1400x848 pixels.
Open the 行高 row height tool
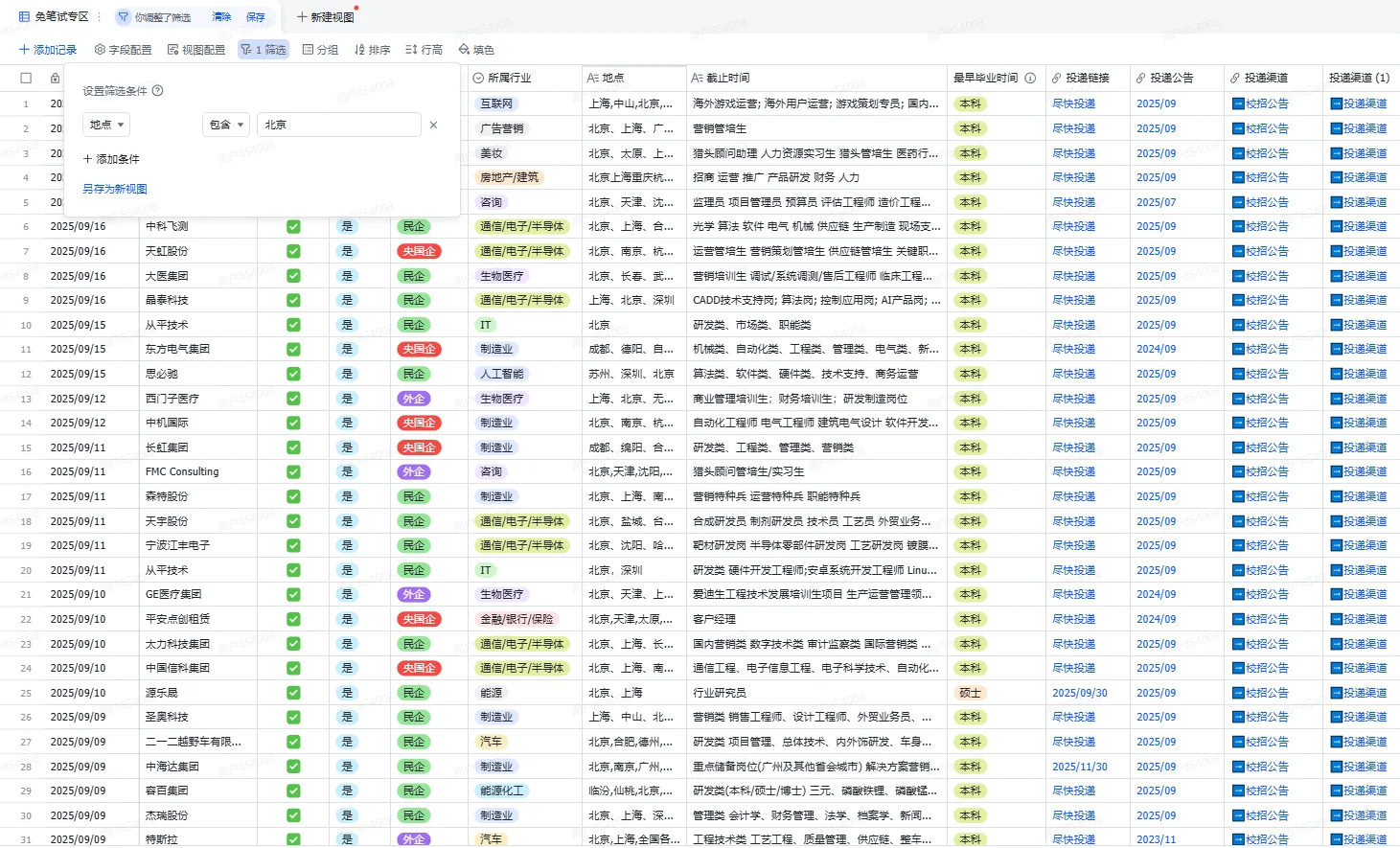pyautogui.click(x=424, y=50)
